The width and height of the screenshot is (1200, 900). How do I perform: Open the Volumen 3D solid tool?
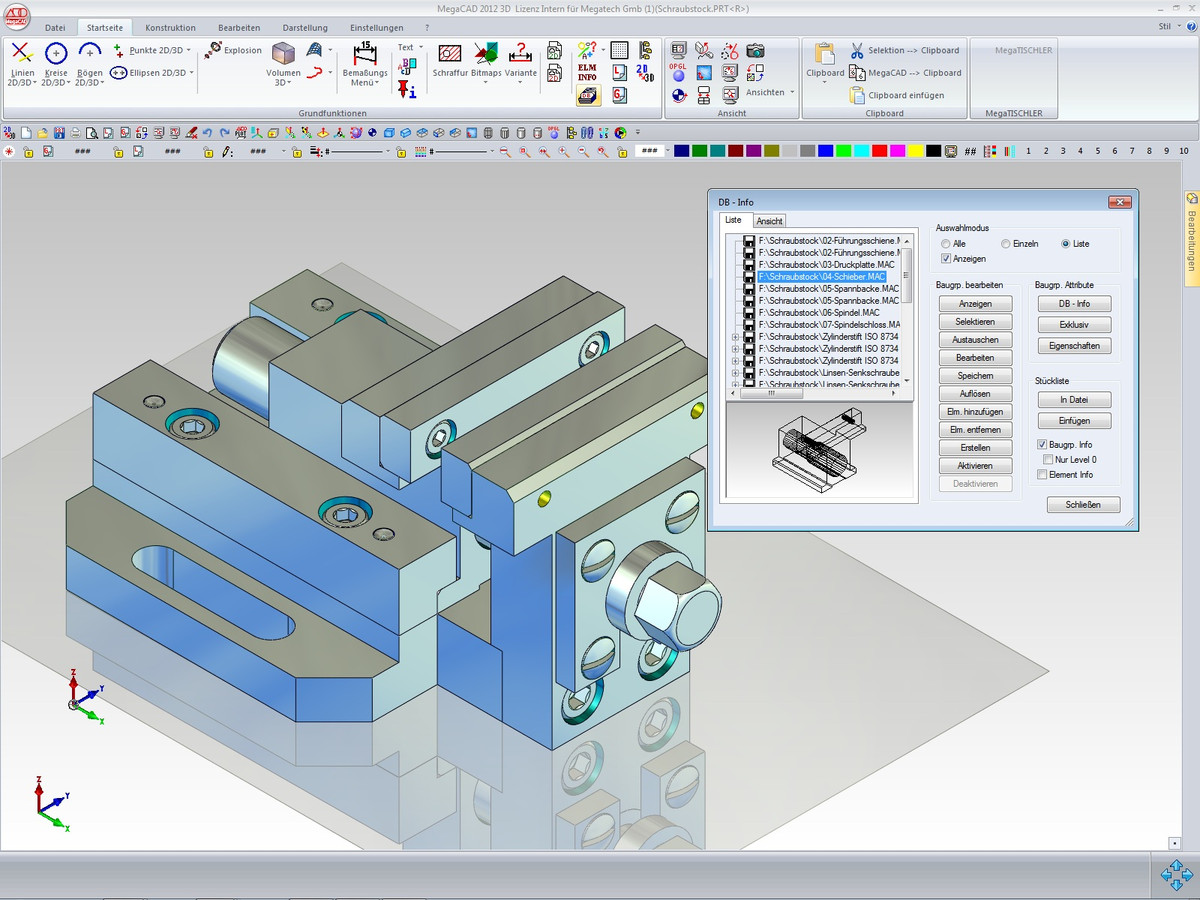point(283,64)
